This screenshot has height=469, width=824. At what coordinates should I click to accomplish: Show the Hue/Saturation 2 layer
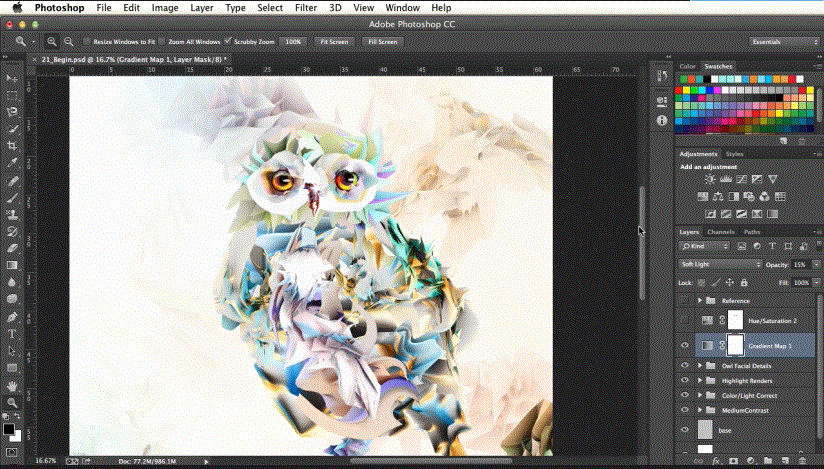(685, 320)
